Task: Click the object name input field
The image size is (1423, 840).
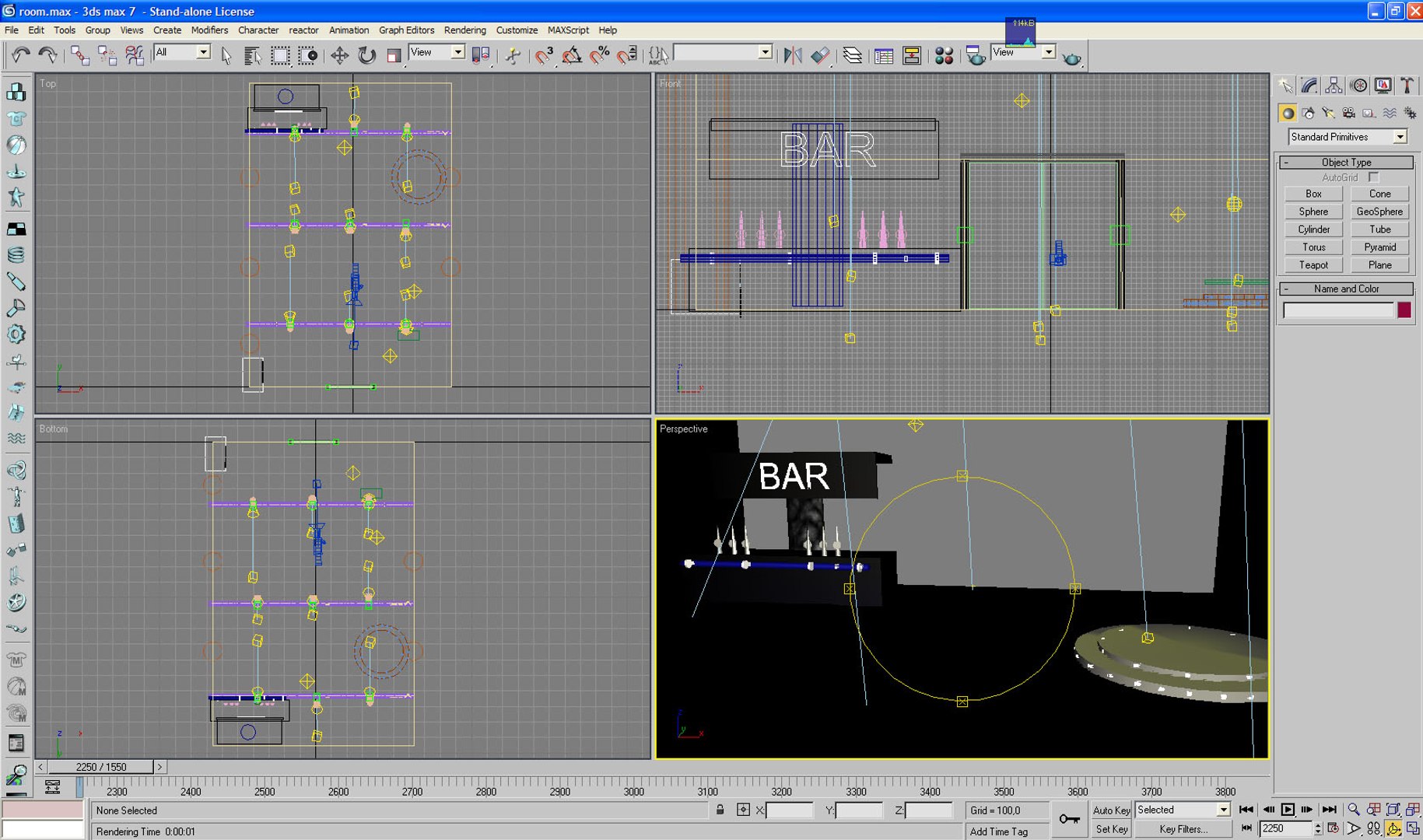Action: [1337, 310]
